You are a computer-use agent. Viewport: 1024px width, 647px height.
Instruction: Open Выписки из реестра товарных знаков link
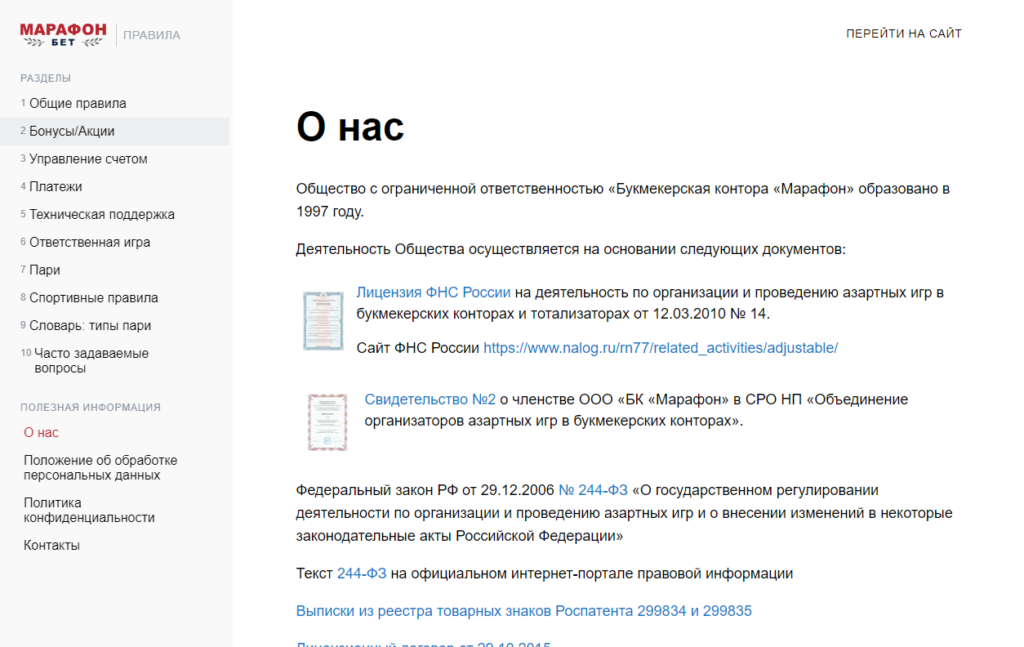point(524,611)
